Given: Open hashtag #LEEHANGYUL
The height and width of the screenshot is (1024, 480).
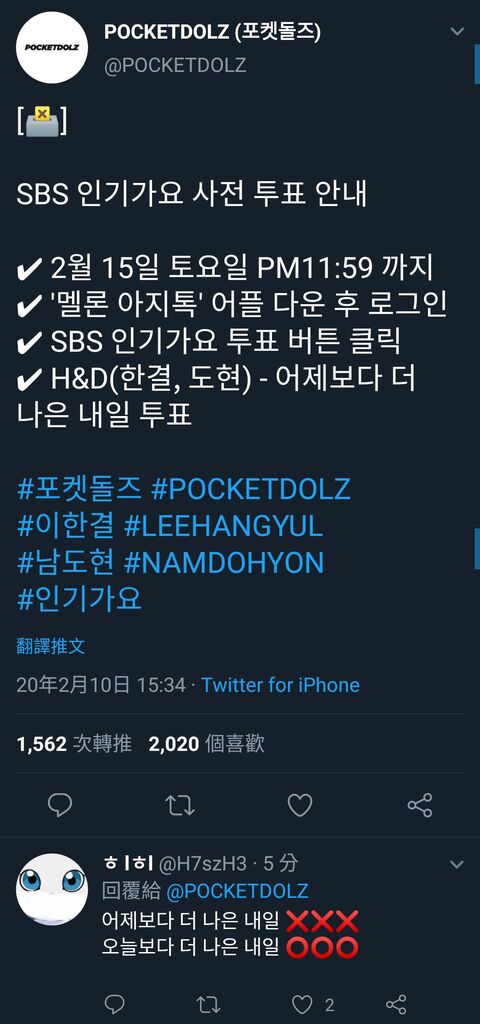Looking at the screenshot, I should point(223,526).
